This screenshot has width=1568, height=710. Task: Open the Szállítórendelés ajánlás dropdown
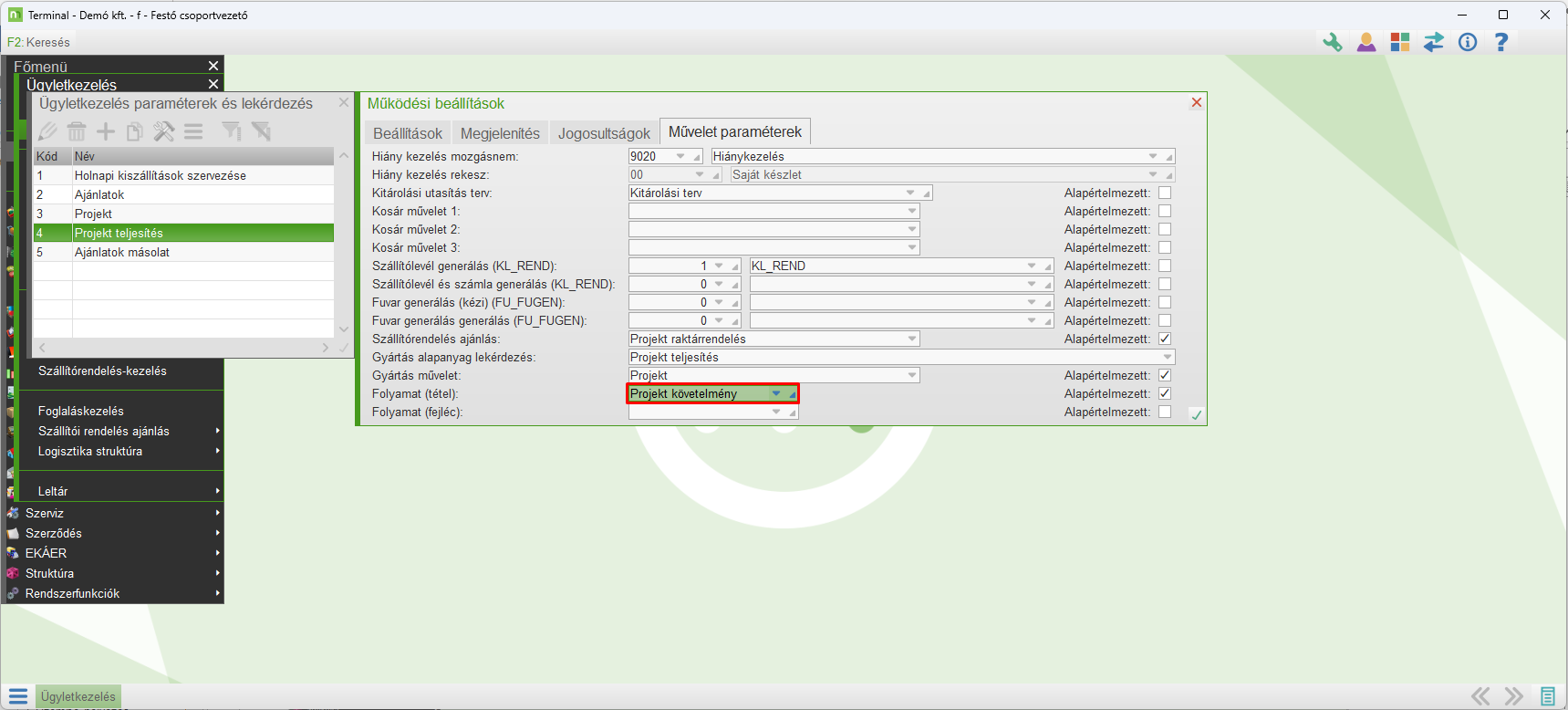(x=911, y=339)
